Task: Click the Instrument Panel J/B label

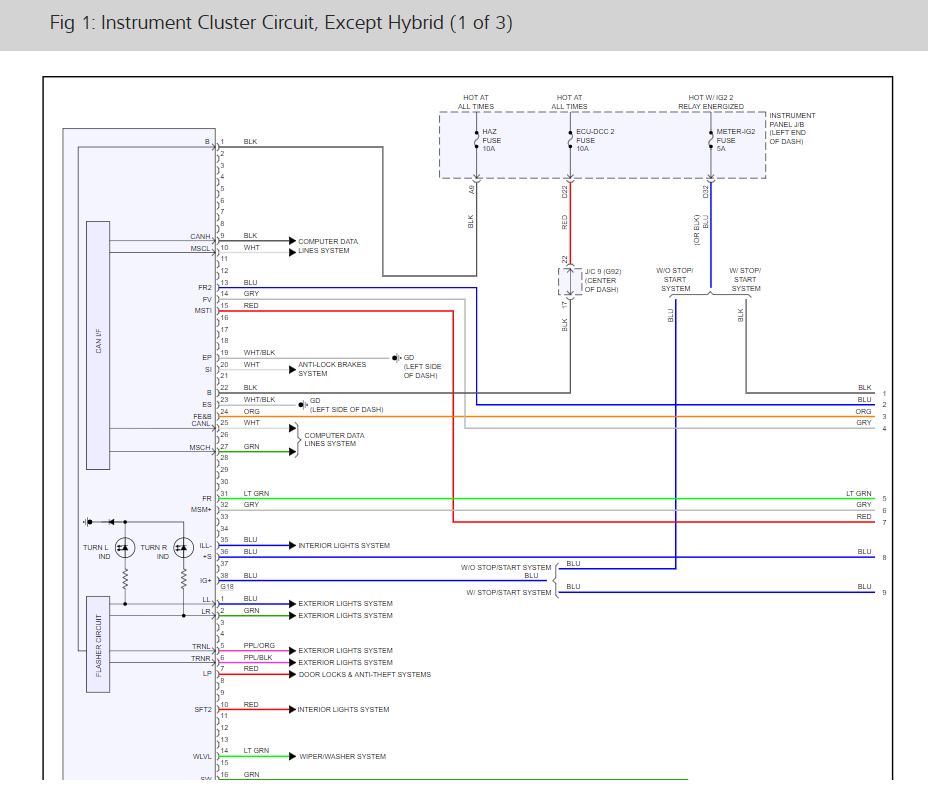Action: (x=792, y=129)
